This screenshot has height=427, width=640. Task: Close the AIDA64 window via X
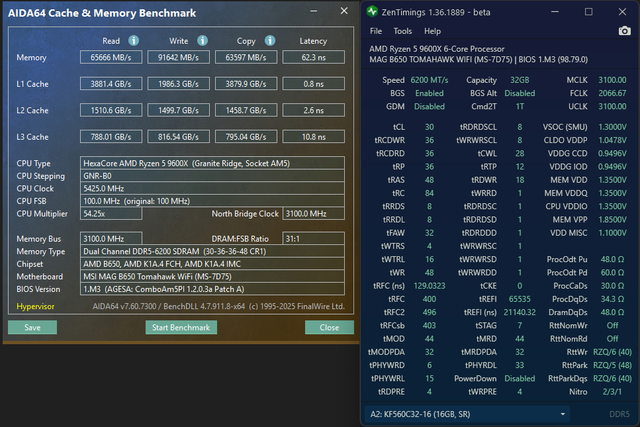click(344, 11)
